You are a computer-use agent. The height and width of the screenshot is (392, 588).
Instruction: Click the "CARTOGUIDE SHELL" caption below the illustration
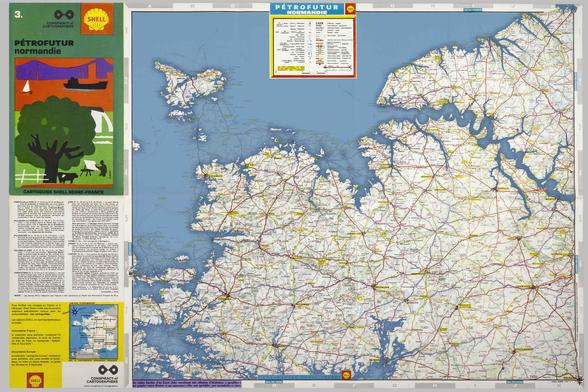(63, 191)
